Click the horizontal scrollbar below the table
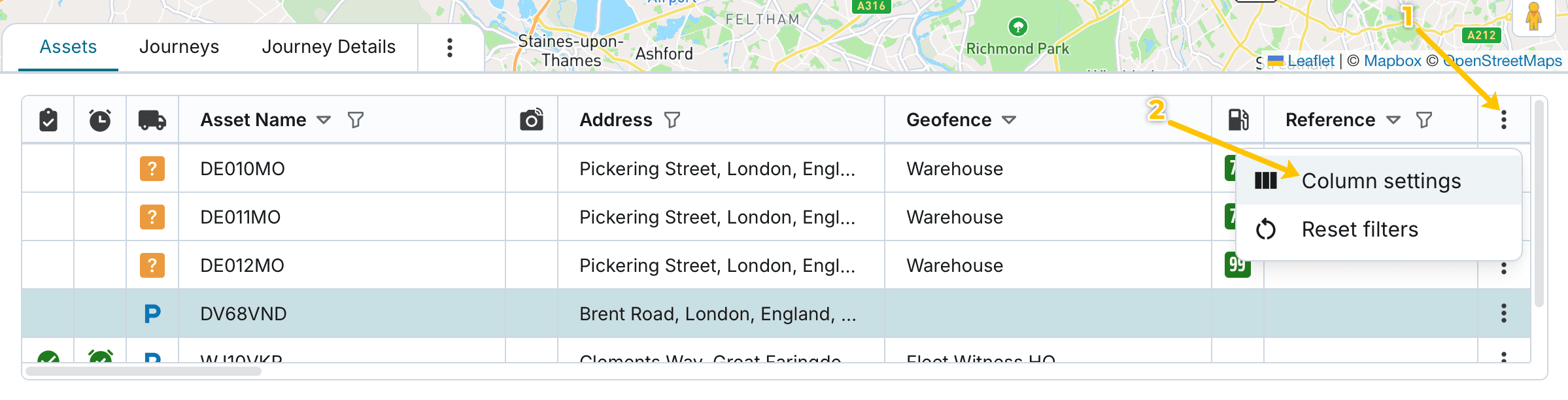This screenshot has width=1568, height=400. tap(144, 371)
